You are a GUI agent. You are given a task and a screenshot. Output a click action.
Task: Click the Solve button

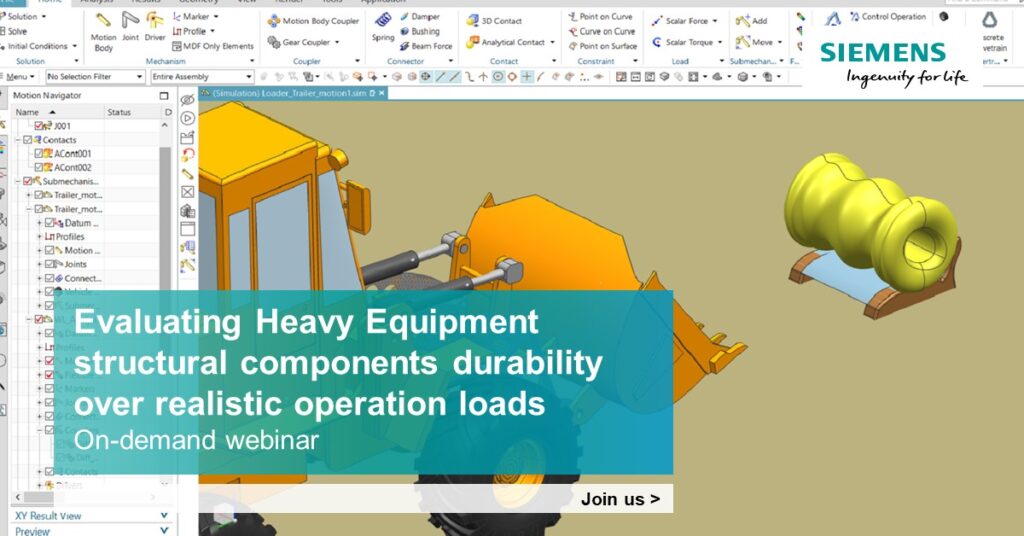18,31
